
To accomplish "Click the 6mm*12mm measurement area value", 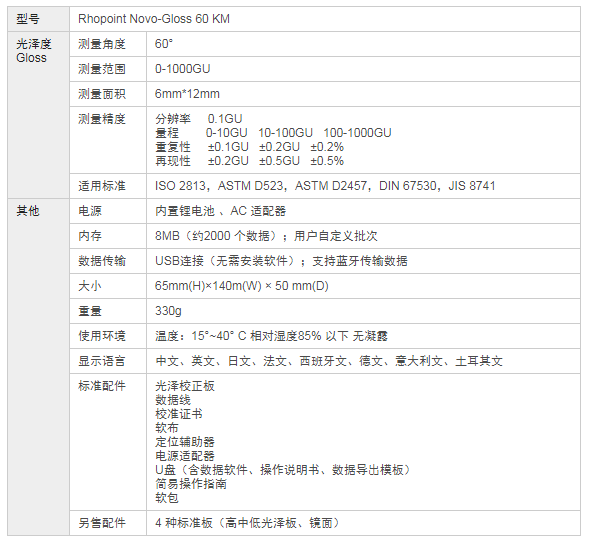I will [187, 94].
